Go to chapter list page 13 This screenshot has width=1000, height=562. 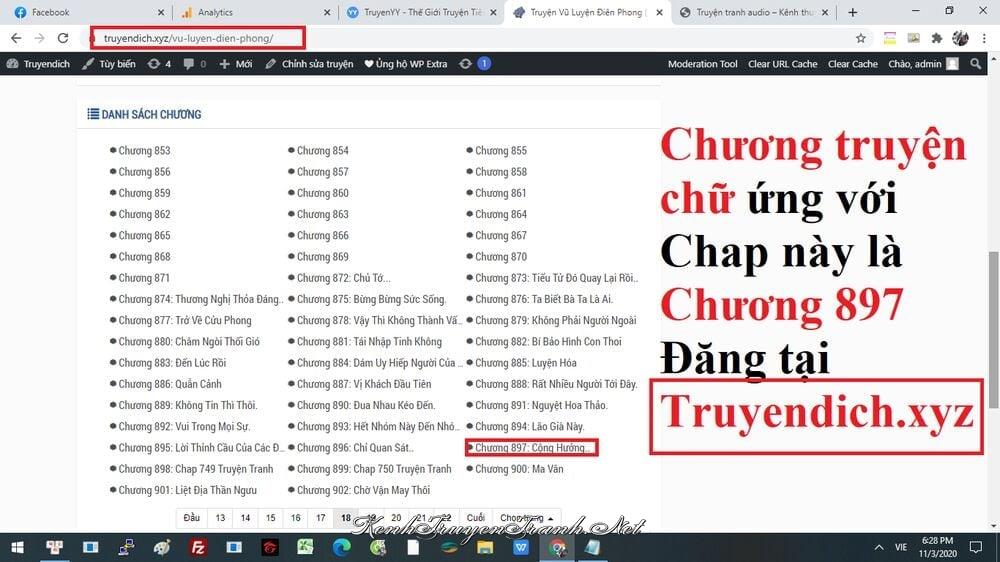point(220,518)
